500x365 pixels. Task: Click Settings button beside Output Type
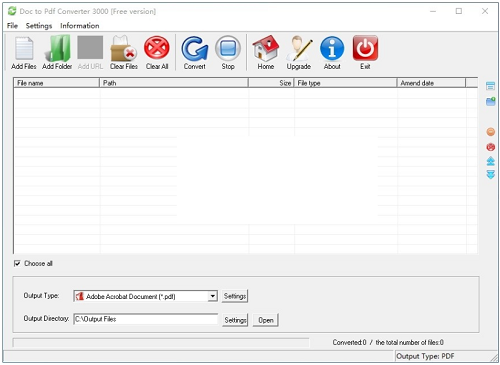(x=235, y=296)
